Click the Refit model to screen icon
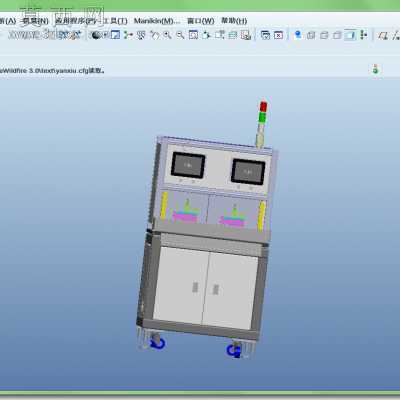 pyautogui.click(x=193, y=35)
